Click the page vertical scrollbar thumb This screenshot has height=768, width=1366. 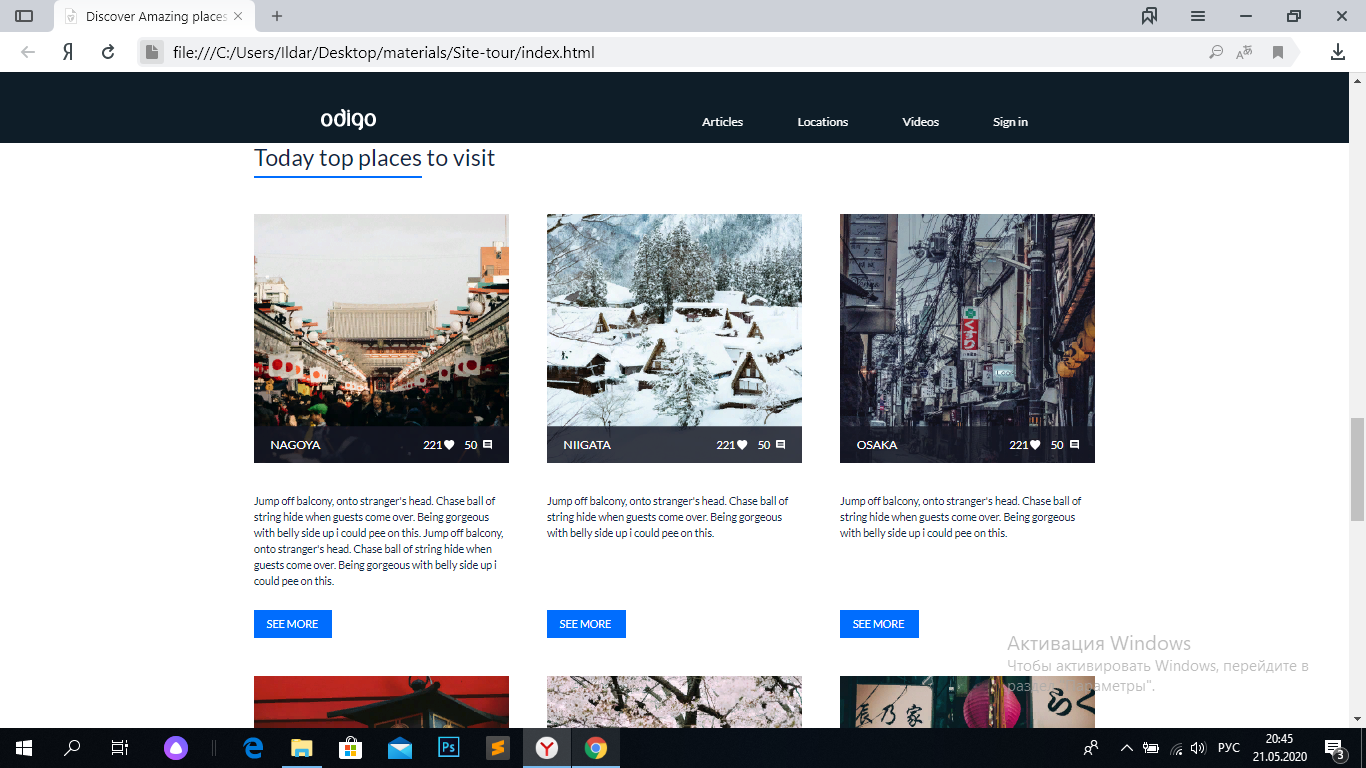(x=1357, y=470)
